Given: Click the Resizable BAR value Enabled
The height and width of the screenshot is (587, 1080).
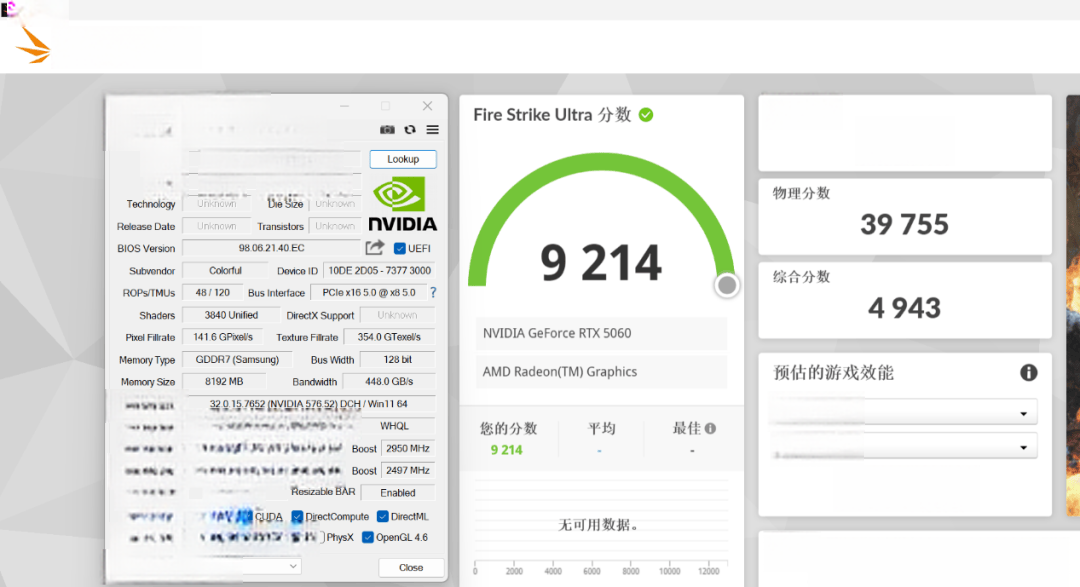Looking at the screenshot, I should (x=398, y=493).
